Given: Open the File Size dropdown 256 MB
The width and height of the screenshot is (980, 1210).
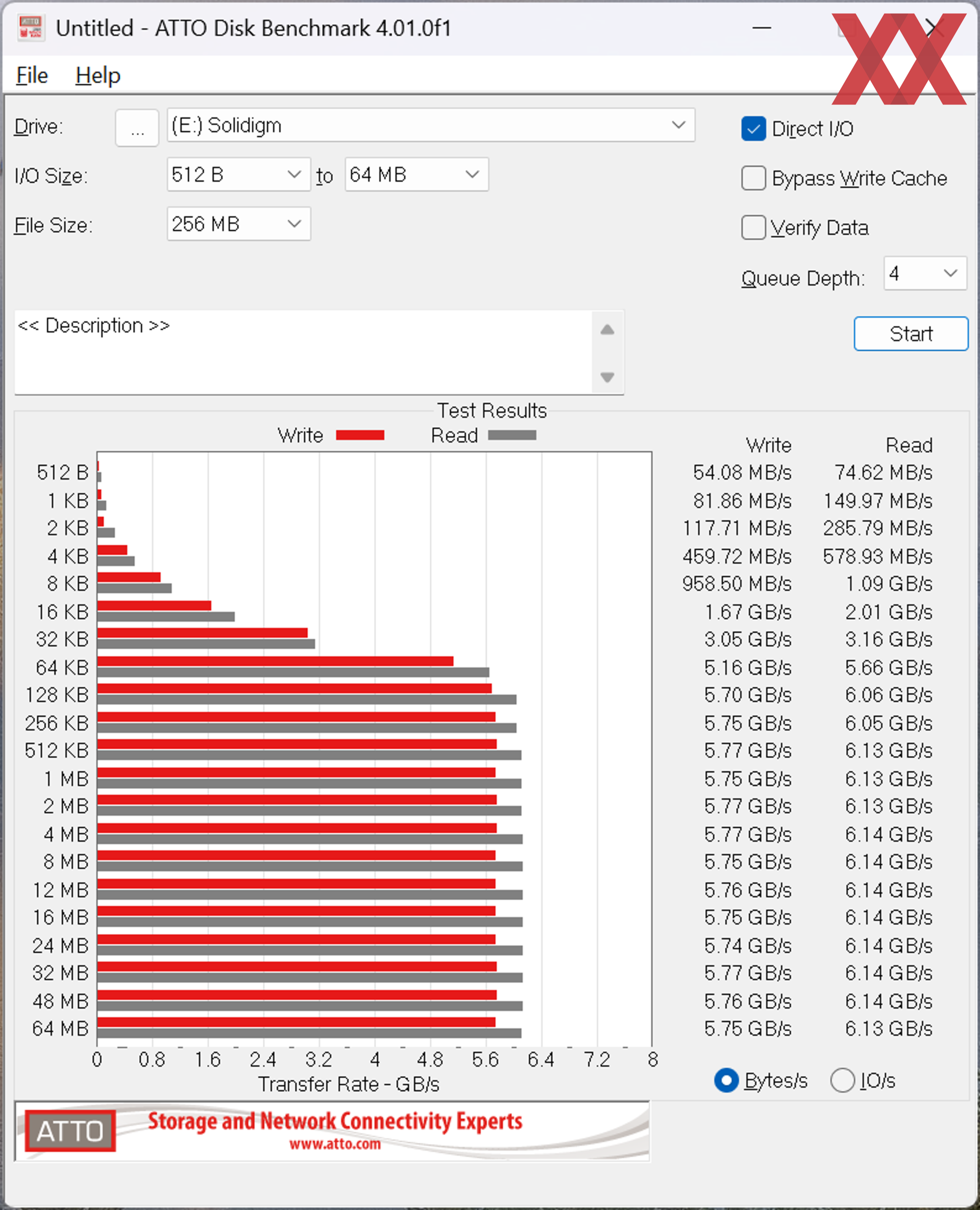Looking at the screenshot, I should pos(239,224).
